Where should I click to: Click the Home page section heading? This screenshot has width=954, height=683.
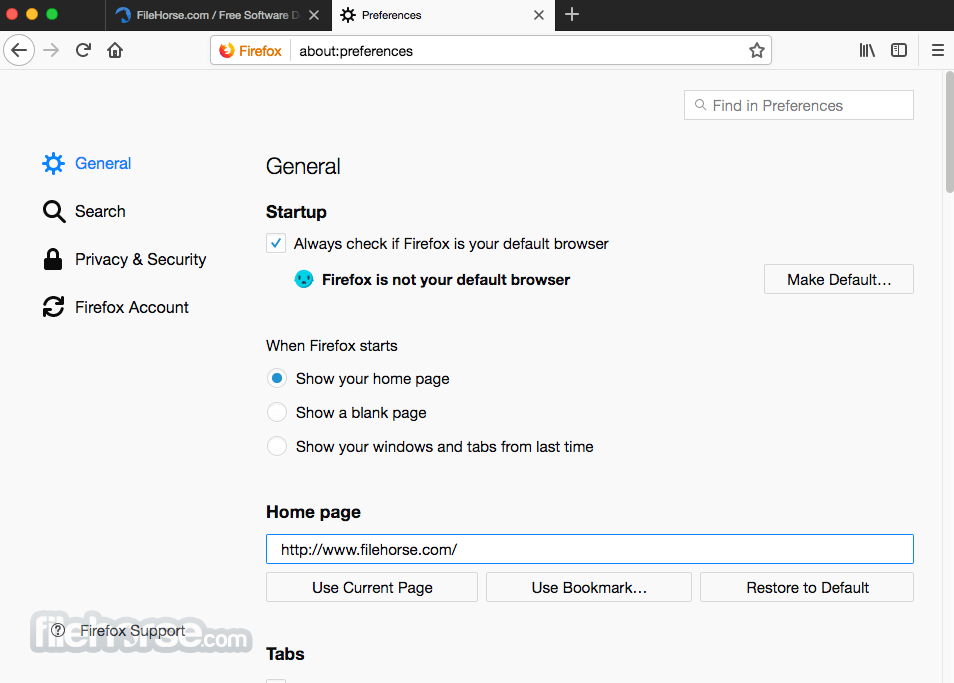(x=313, y=512)
